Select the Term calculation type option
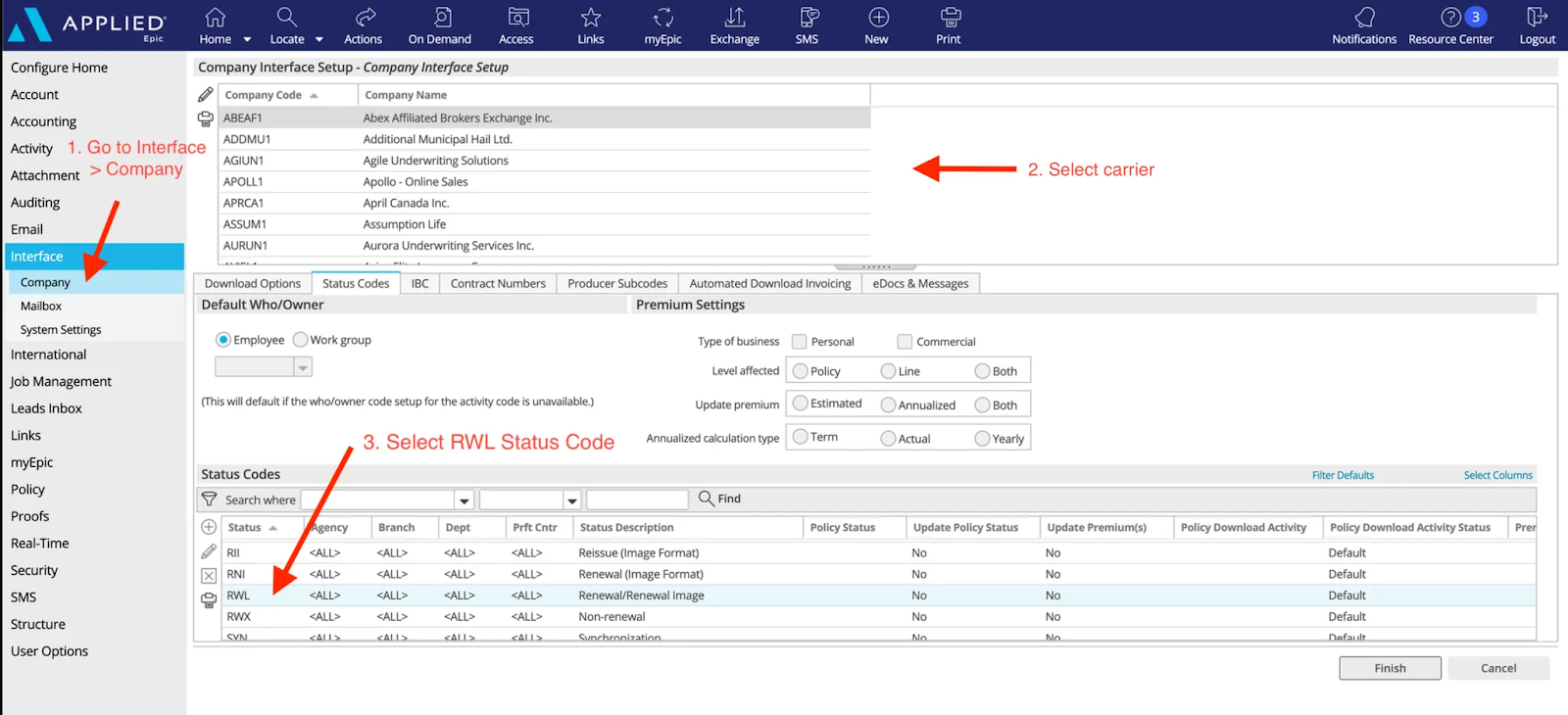 (801, 437)
